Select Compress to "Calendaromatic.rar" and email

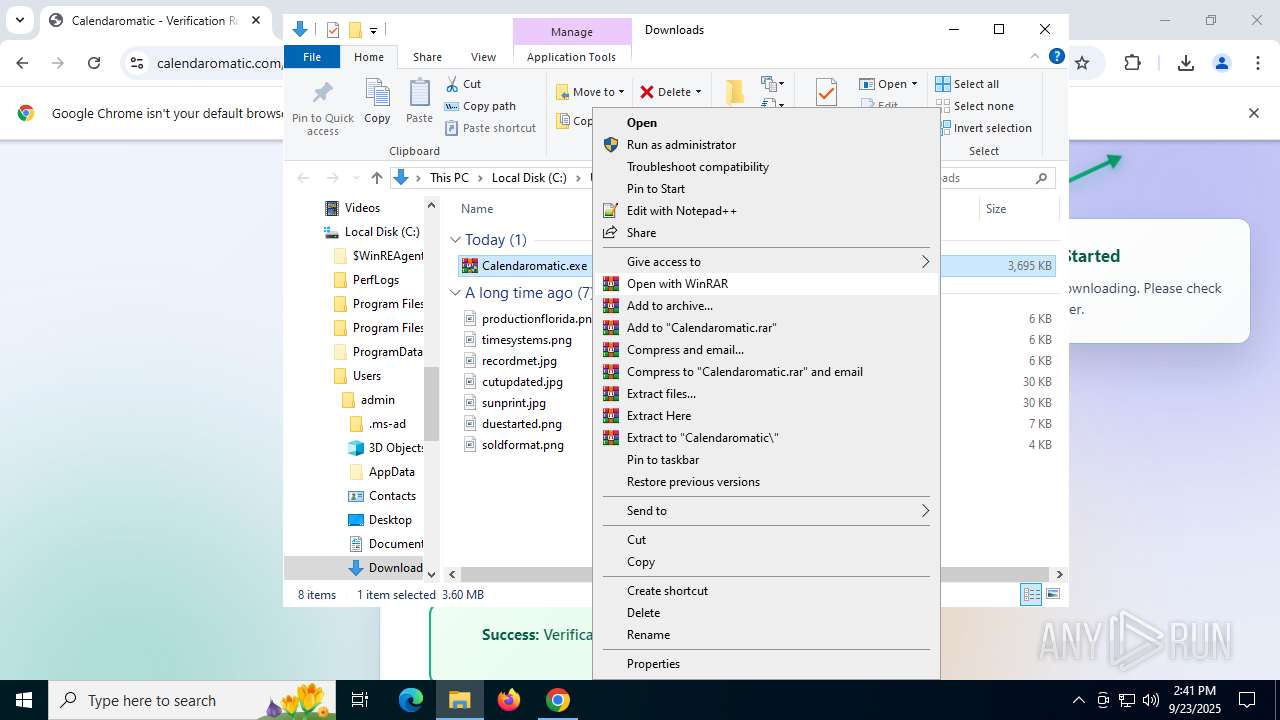[x=766, y=372]
